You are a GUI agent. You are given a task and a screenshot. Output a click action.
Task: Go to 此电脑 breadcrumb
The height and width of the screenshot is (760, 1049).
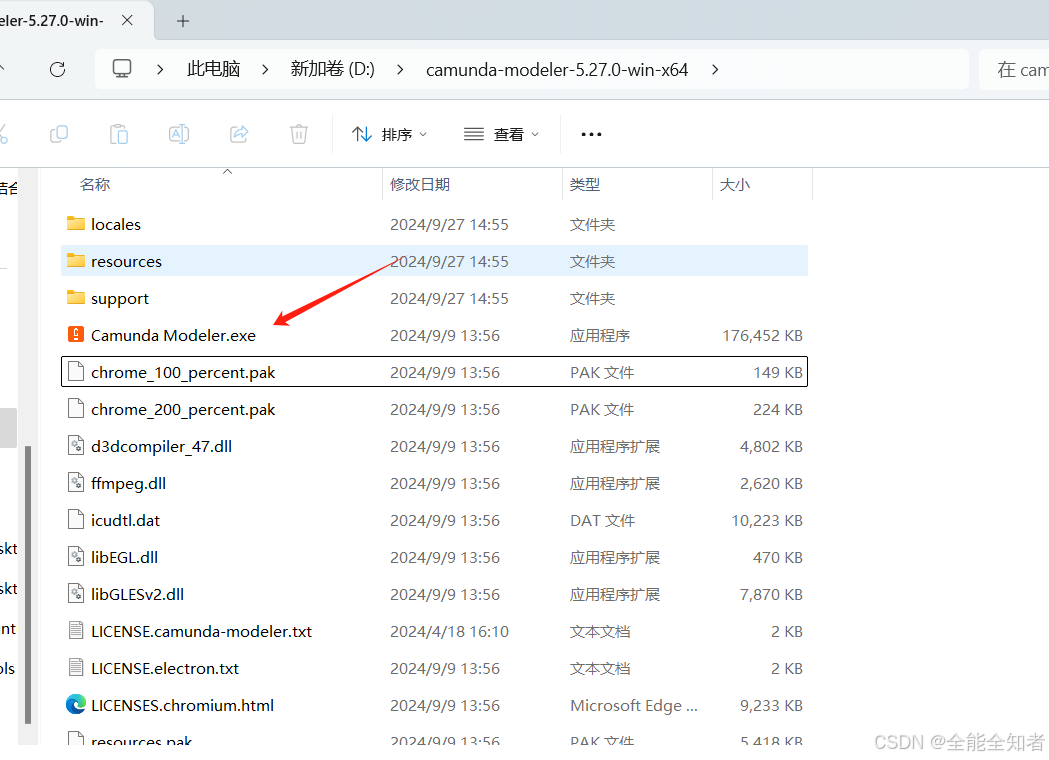(213, 69)
